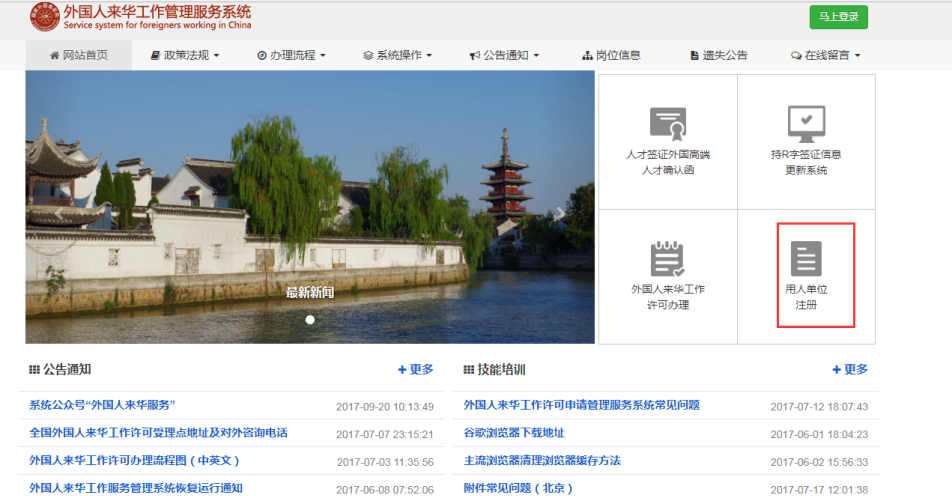Image resolution: width=952 pixels, height=496 pixels.
Task: Click the talent visa confirmation letter certificate icon
Action: (x=668, y=124)
